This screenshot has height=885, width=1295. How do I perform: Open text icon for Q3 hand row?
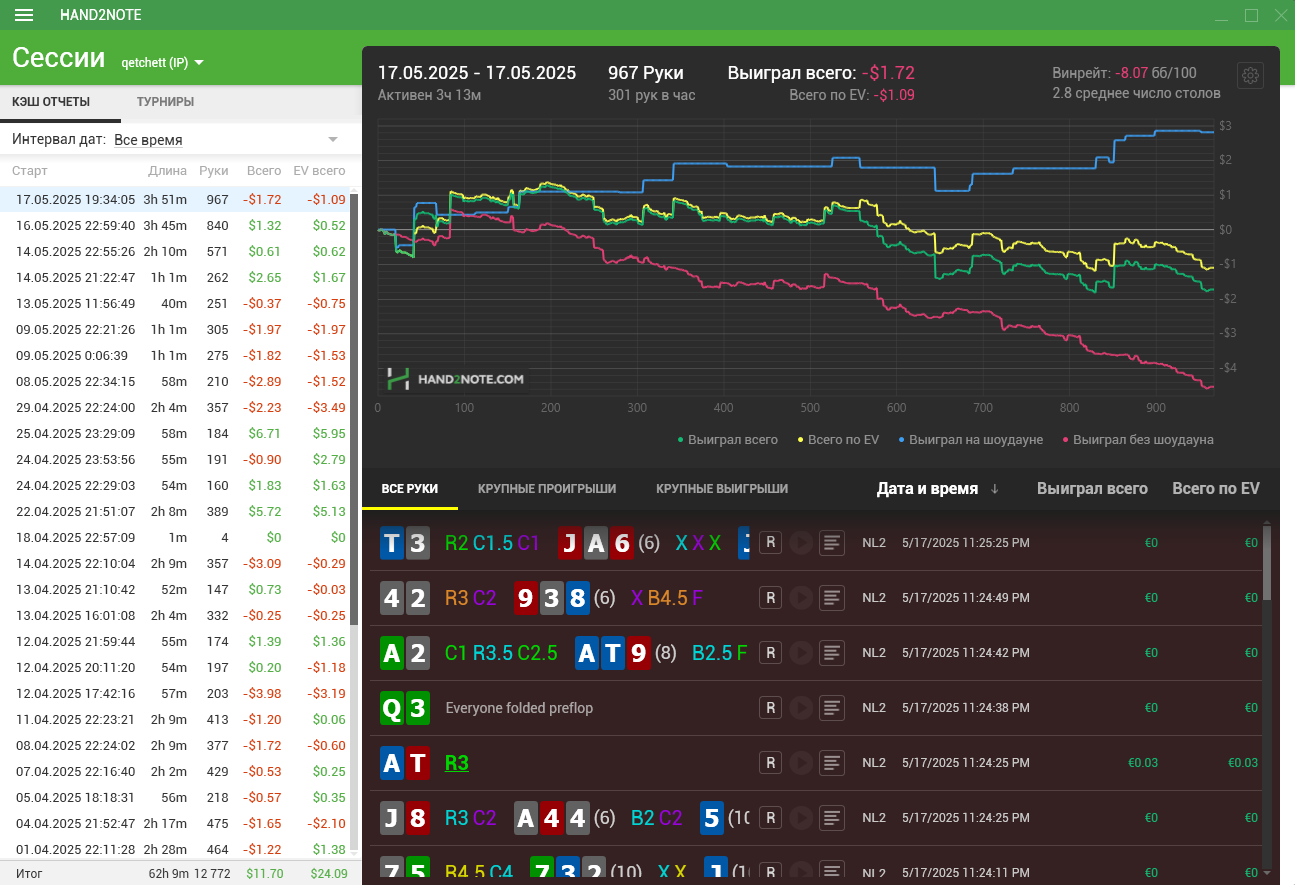(x=832, y=707)
